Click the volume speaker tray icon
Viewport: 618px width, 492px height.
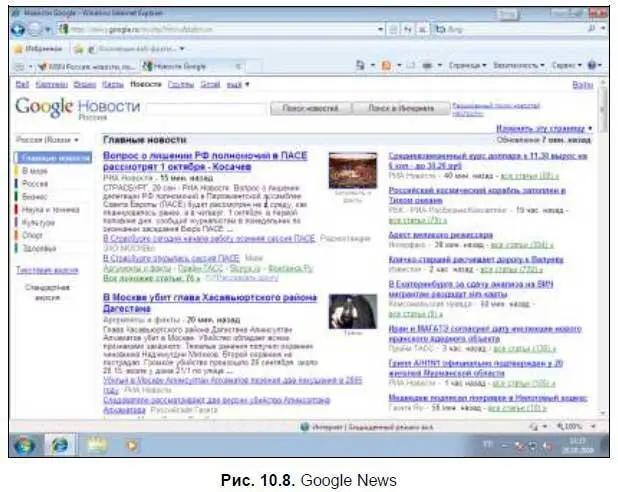coord(547,446)
